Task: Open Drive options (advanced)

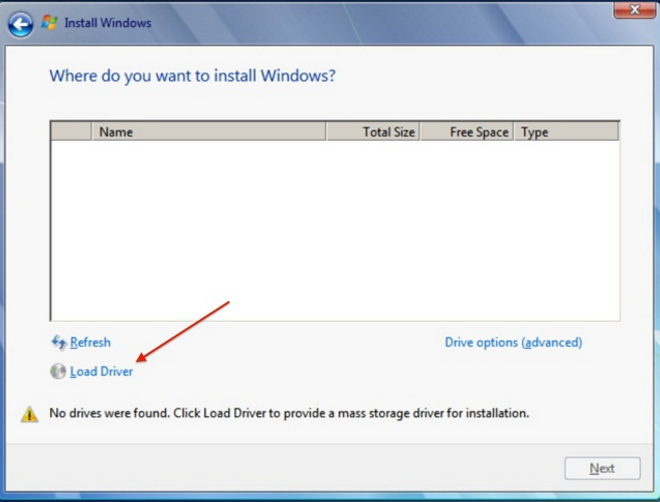Action: [514, 343]
